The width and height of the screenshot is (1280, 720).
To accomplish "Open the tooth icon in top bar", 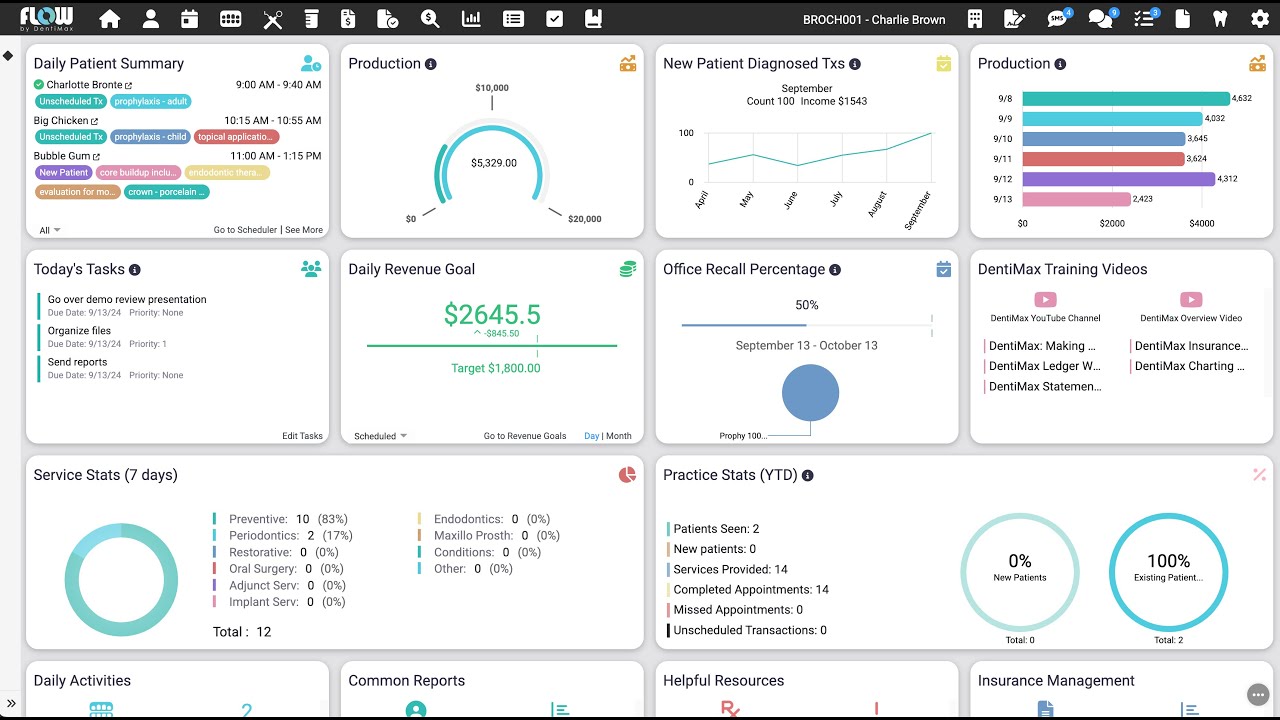I will pos(1219,19).
